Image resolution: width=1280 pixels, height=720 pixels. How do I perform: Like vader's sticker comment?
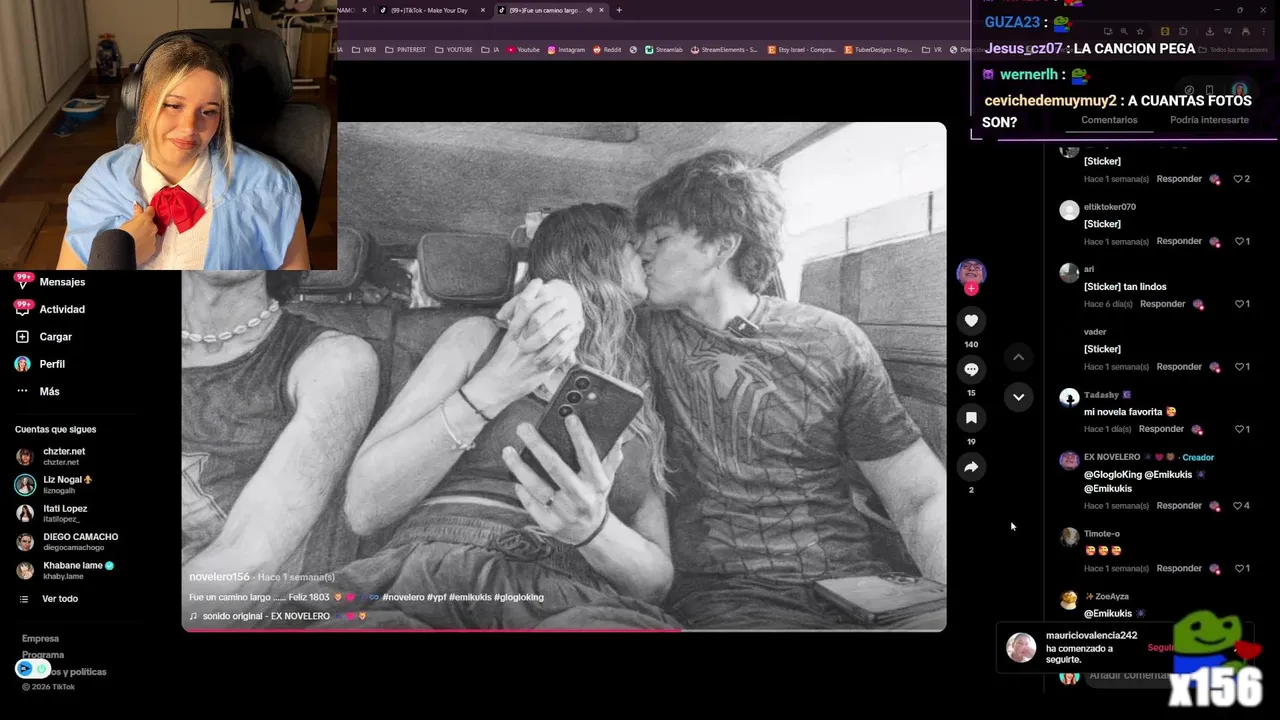click(1242, 367)
